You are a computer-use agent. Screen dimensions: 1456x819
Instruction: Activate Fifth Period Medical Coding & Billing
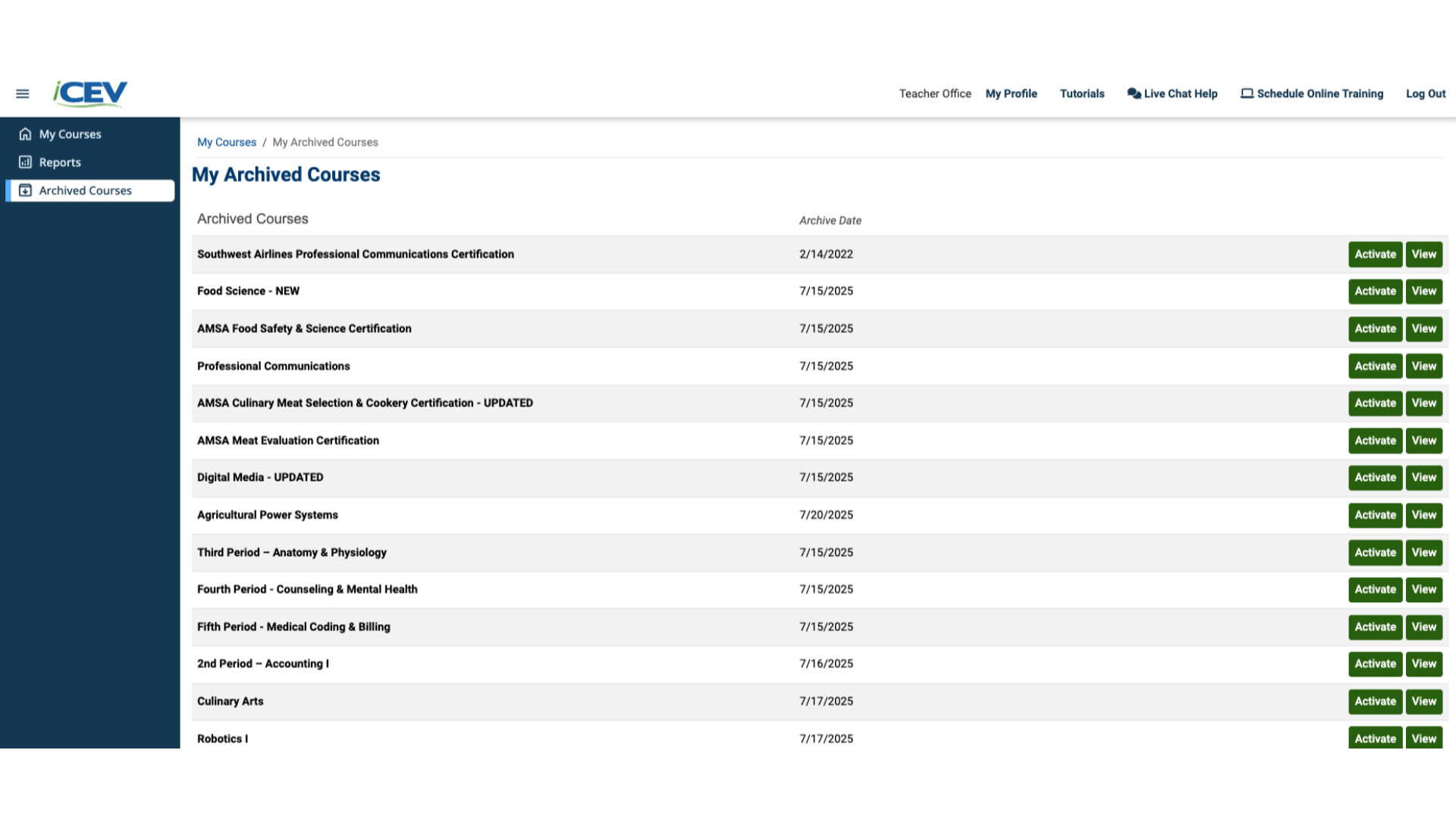click(1375, 627)
